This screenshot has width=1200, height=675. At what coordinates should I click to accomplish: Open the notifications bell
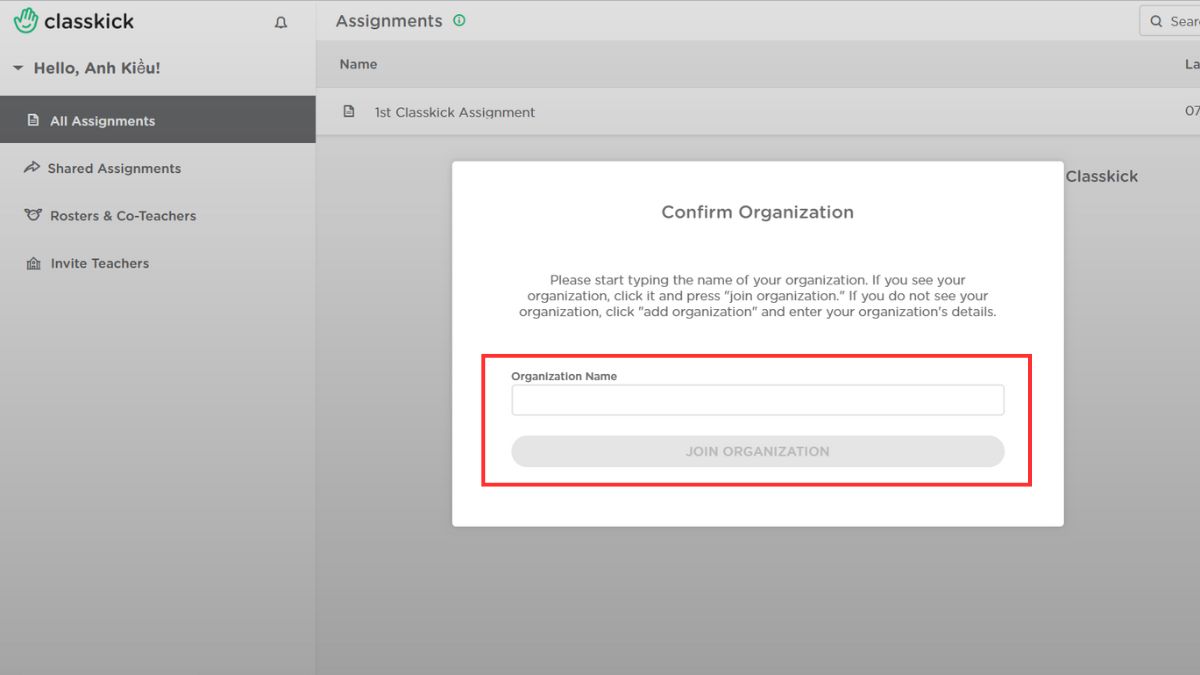pos(281,22)
